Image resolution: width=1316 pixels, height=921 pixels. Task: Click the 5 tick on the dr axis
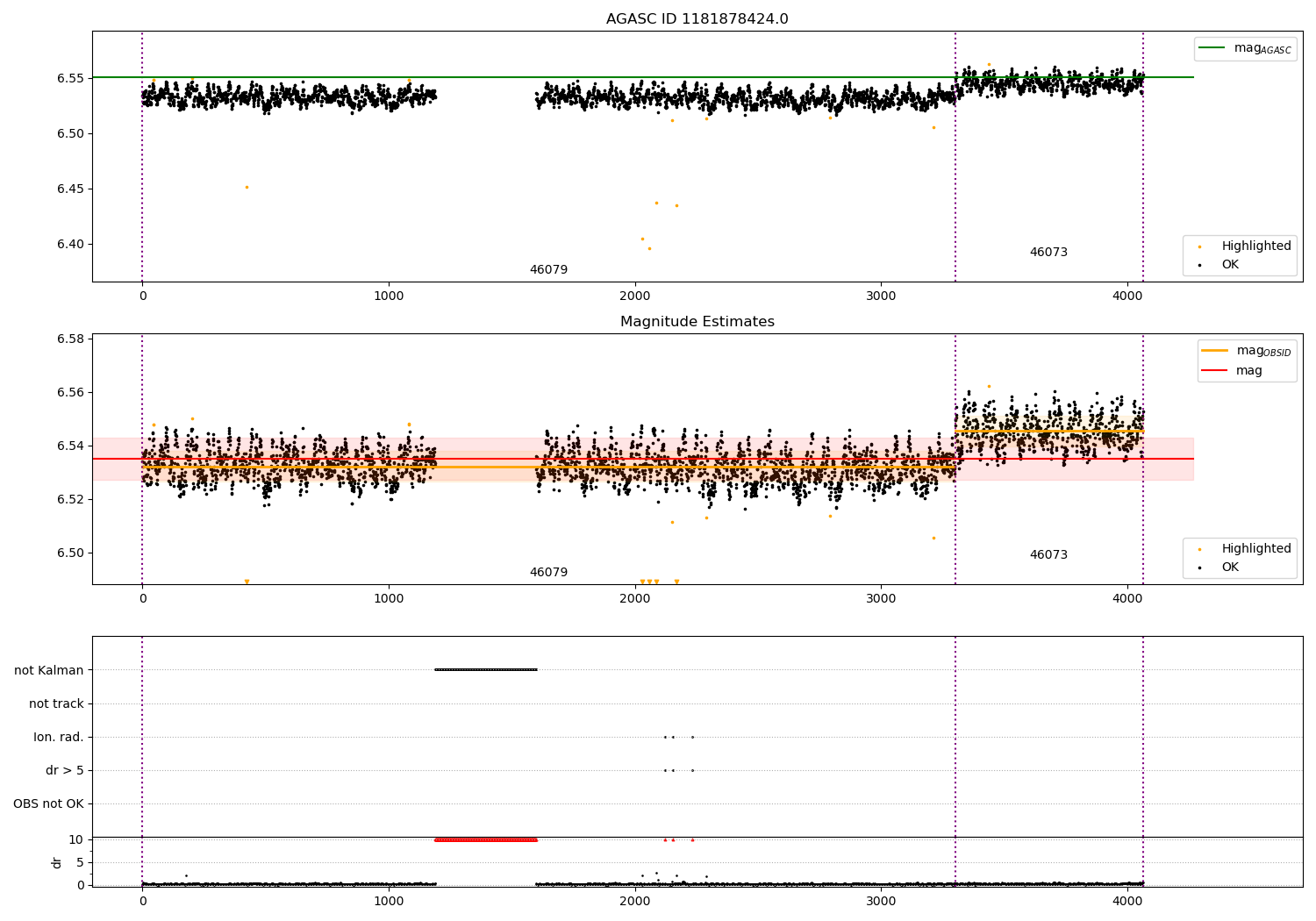point(80,862)
